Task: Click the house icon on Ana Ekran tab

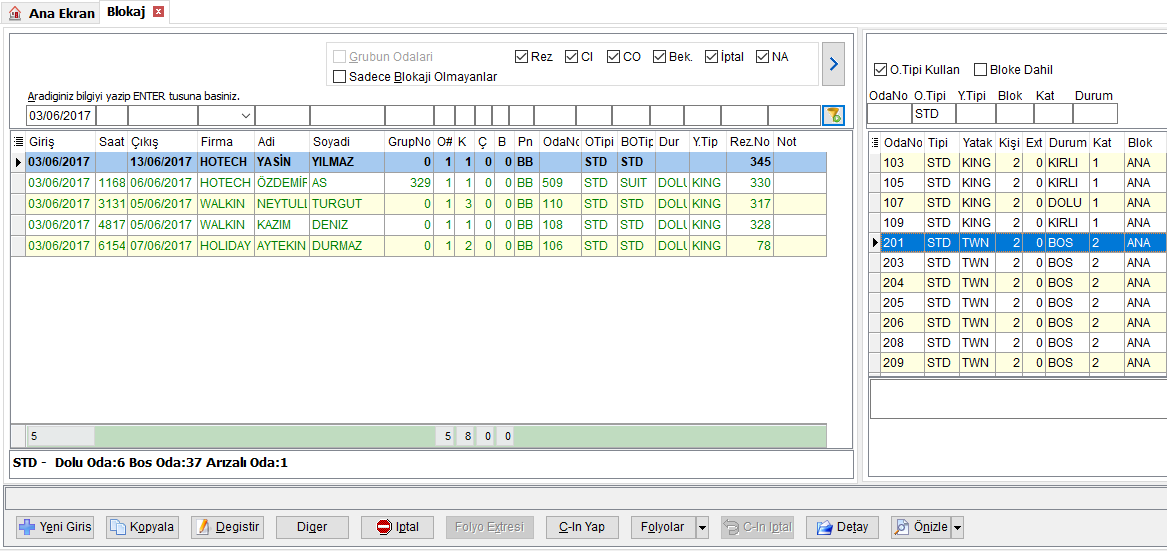Action: (15, 13)
